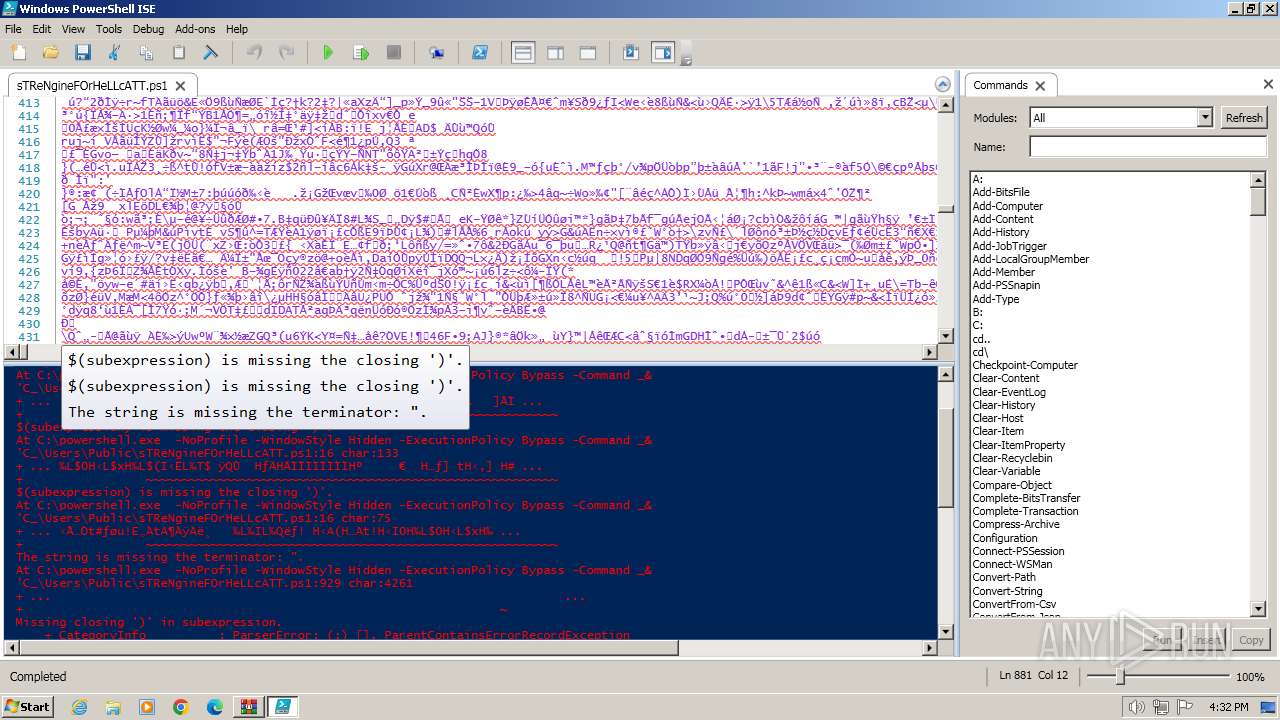
Task: Run the script with green play icon
Action: coord(328,52)
